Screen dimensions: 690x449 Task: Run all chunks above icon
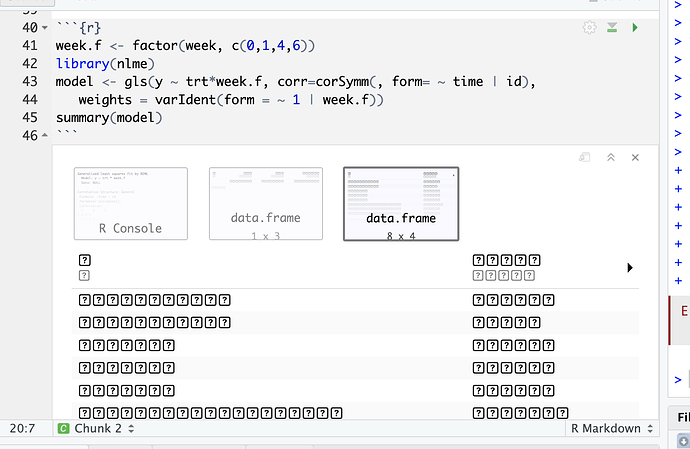pyautogui.click(x=612, y=28)
